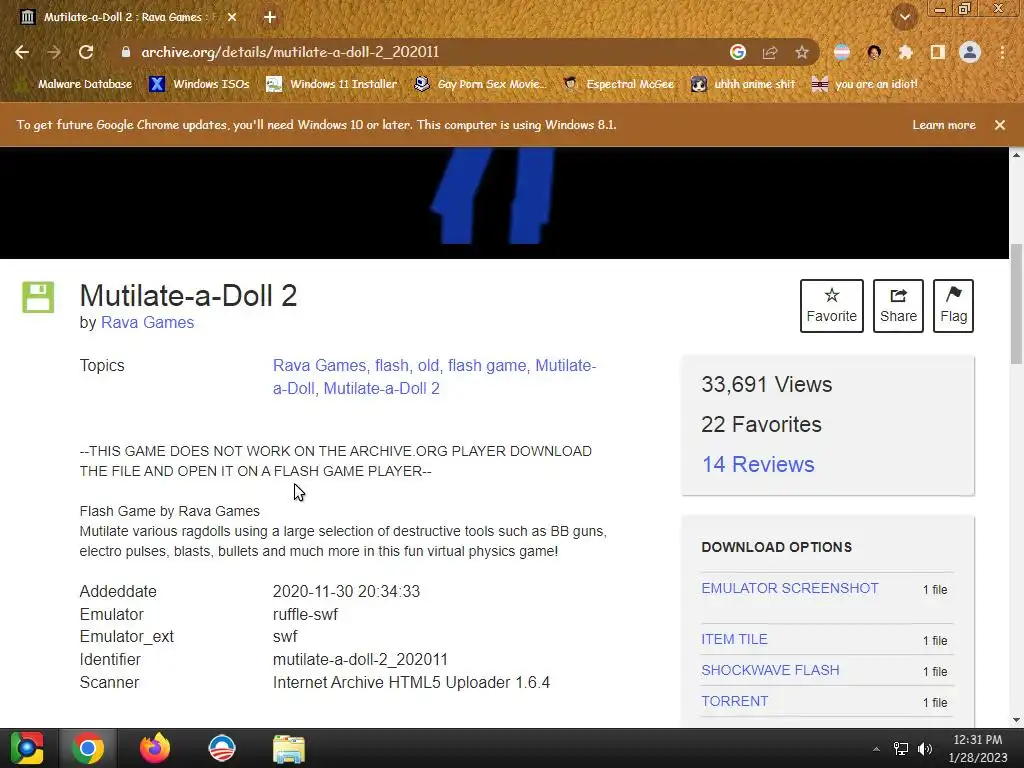Click the Share button on the item
1024x768 pixels.
(x=898, y=306)
